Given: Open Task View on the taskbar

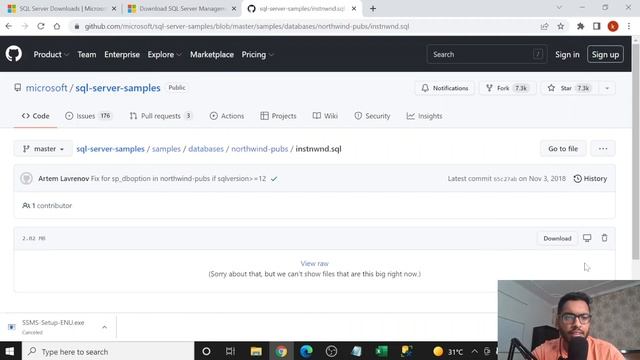Looking at the screenshot, I should [x=231, y=351].
